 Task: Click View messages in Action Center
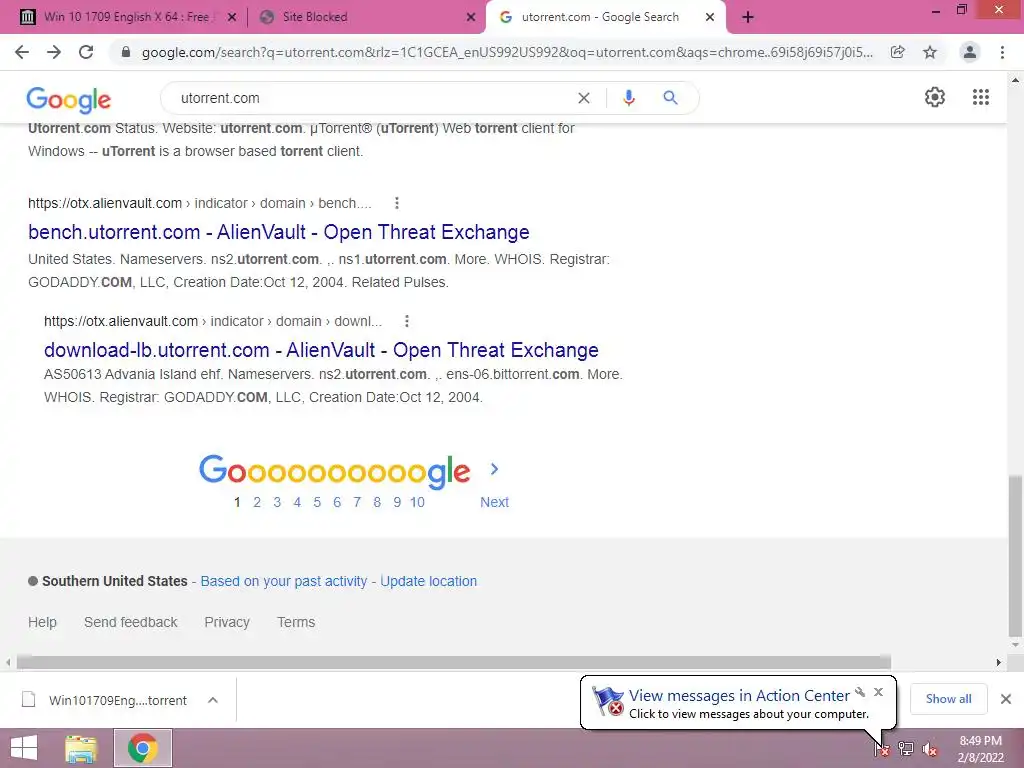point(739,696)
